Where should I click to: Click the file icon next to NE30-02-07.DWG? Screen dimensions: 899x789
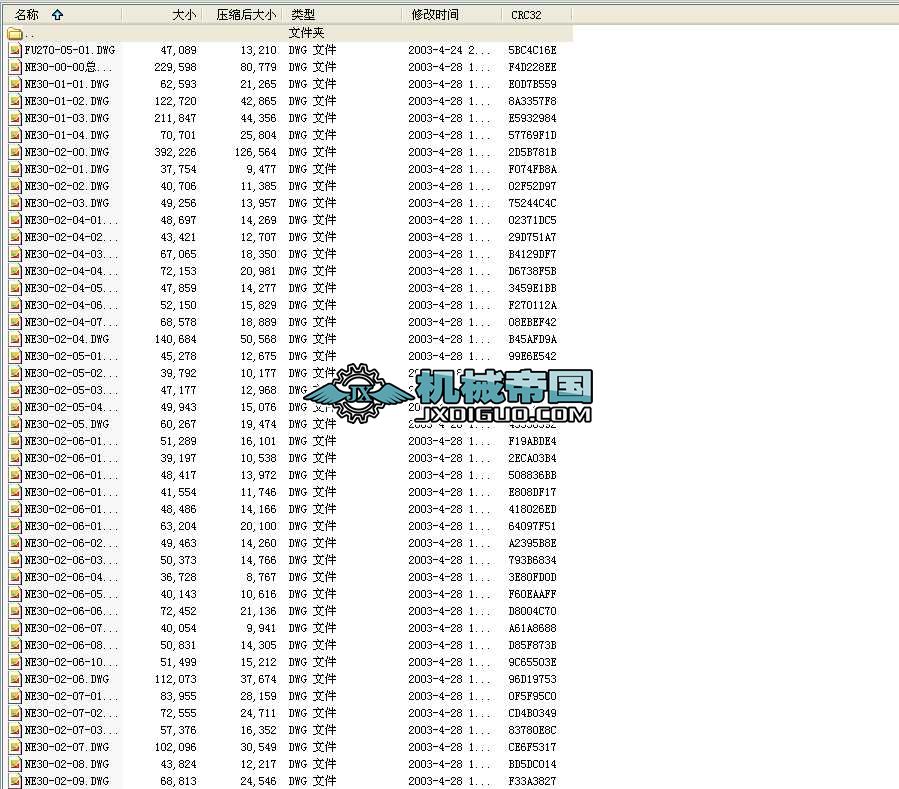15,746
